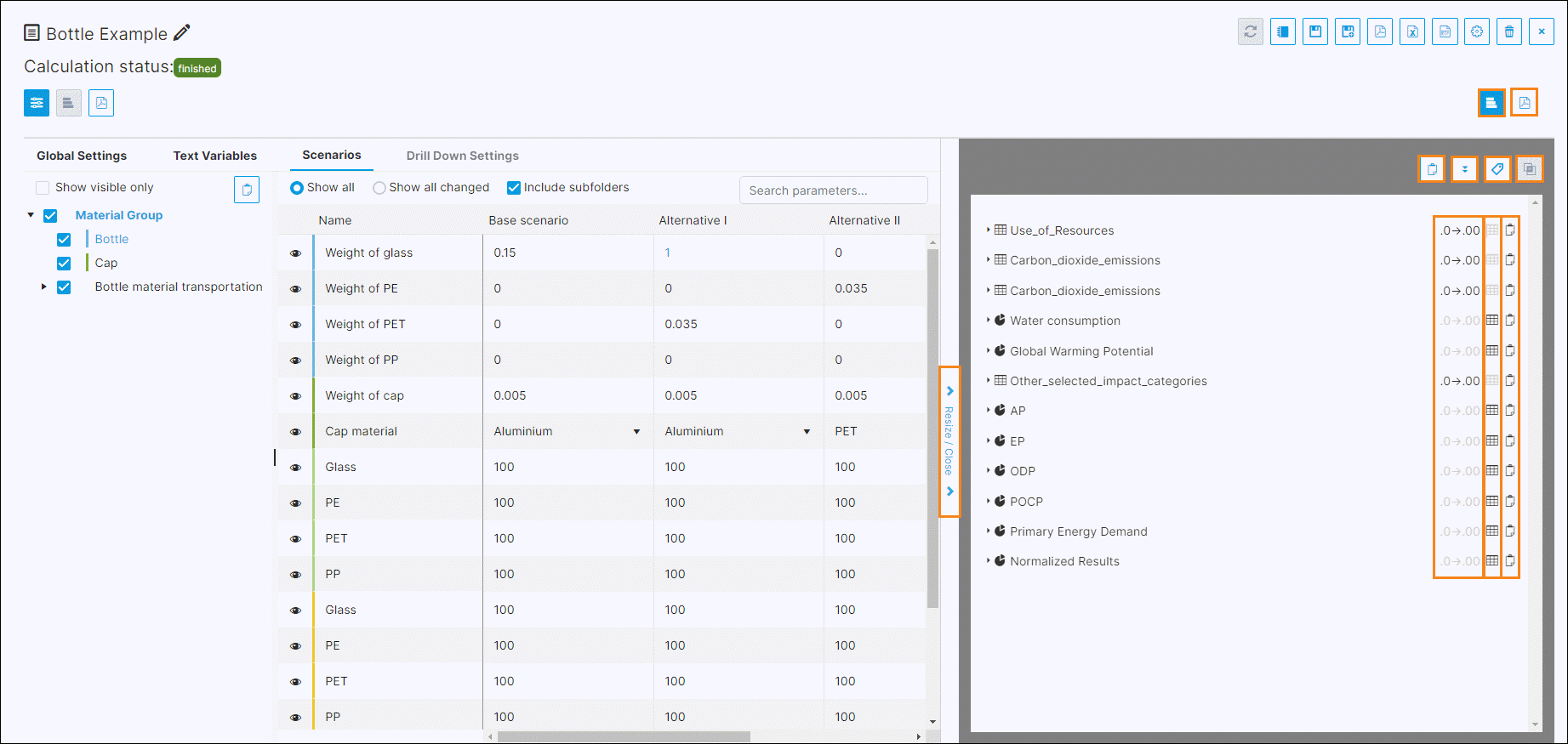Click the PDF icon above results panel
1568x744 pixels.
(1525, 103)
